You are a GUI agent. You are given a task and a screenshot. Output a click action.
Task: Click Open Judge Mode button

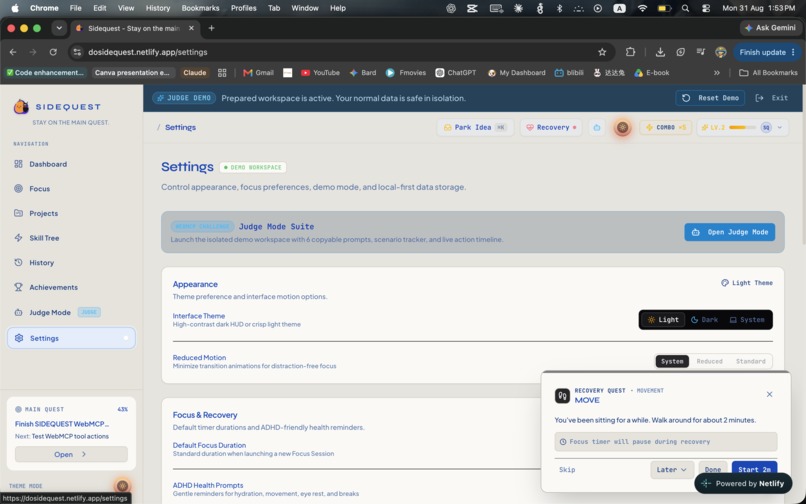tap(729, 232)
